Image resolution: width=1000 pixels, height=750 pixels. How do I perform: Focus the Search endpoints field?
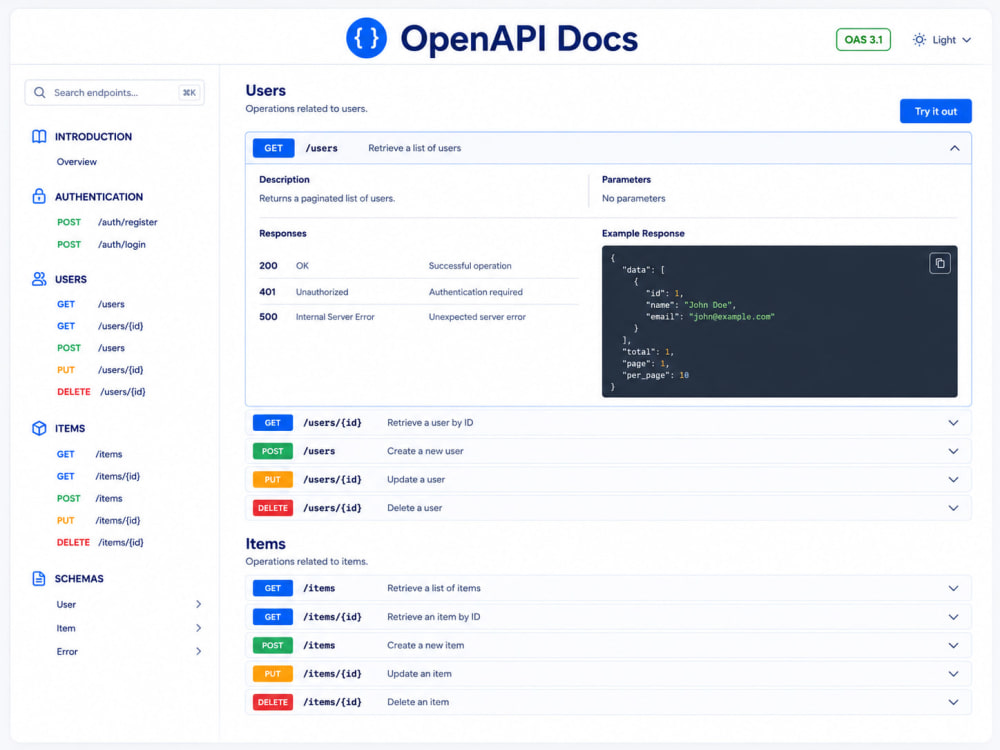[115, 92]
